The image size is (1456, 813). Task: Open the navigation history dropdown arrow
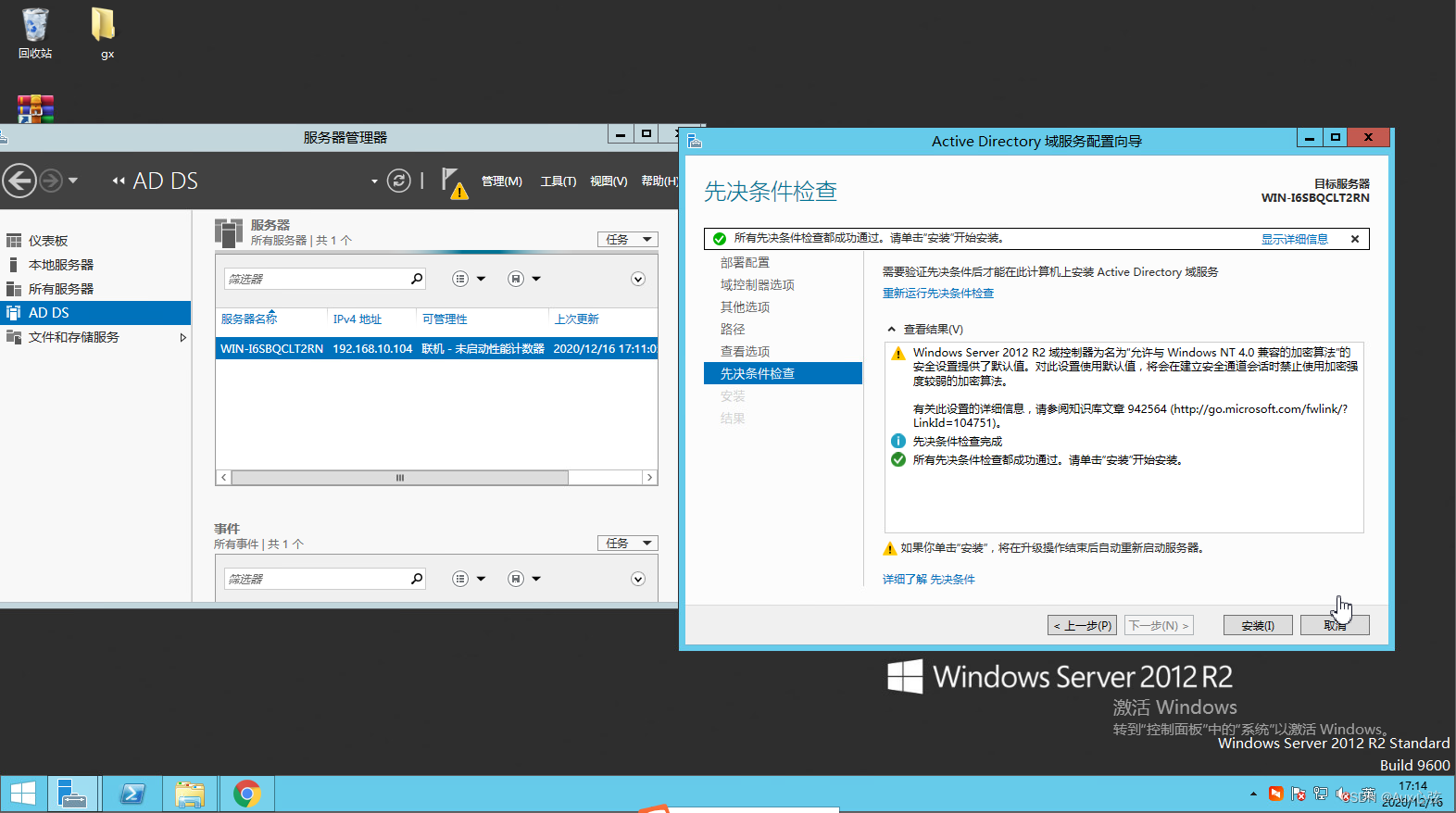tap(73, 181)
